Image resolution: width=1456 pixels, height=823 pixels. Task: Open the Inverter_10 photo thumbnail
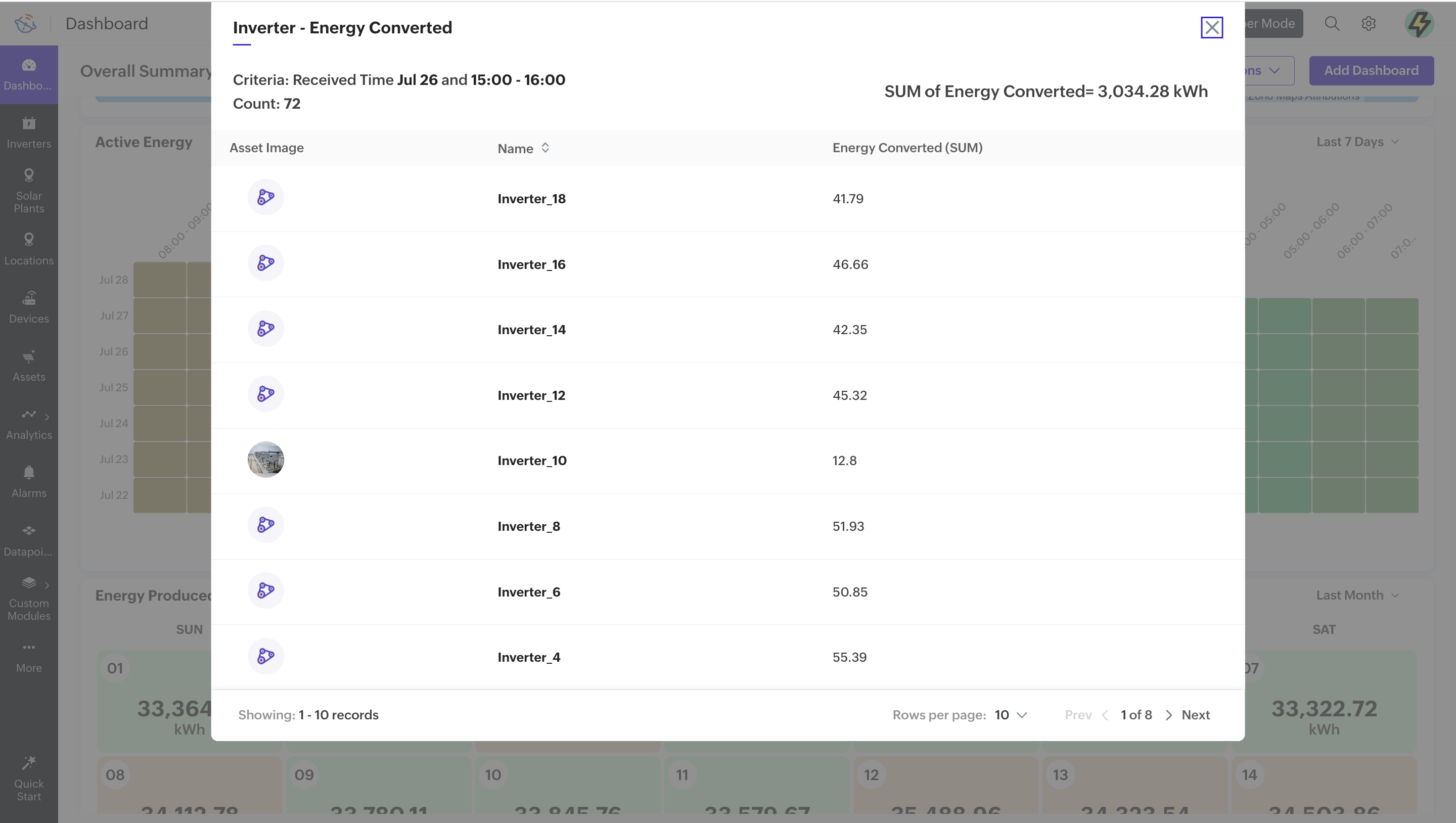[265, 460]
